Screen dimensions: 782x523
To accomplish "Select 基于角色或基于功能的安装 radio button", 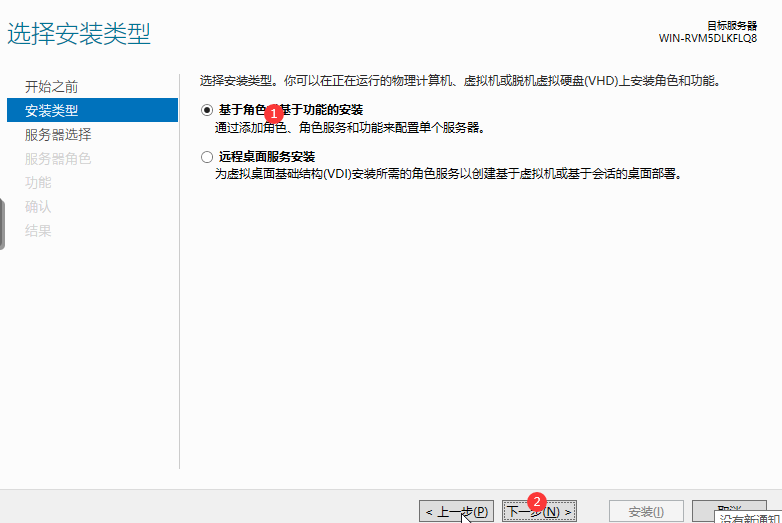I will tap(207, 110).
